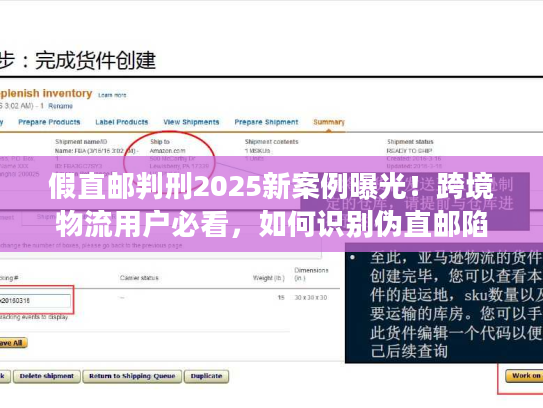This screenshot has width=543, height=408.
Task: Click the Carrier status column header
Action: (x=139, y=278)
